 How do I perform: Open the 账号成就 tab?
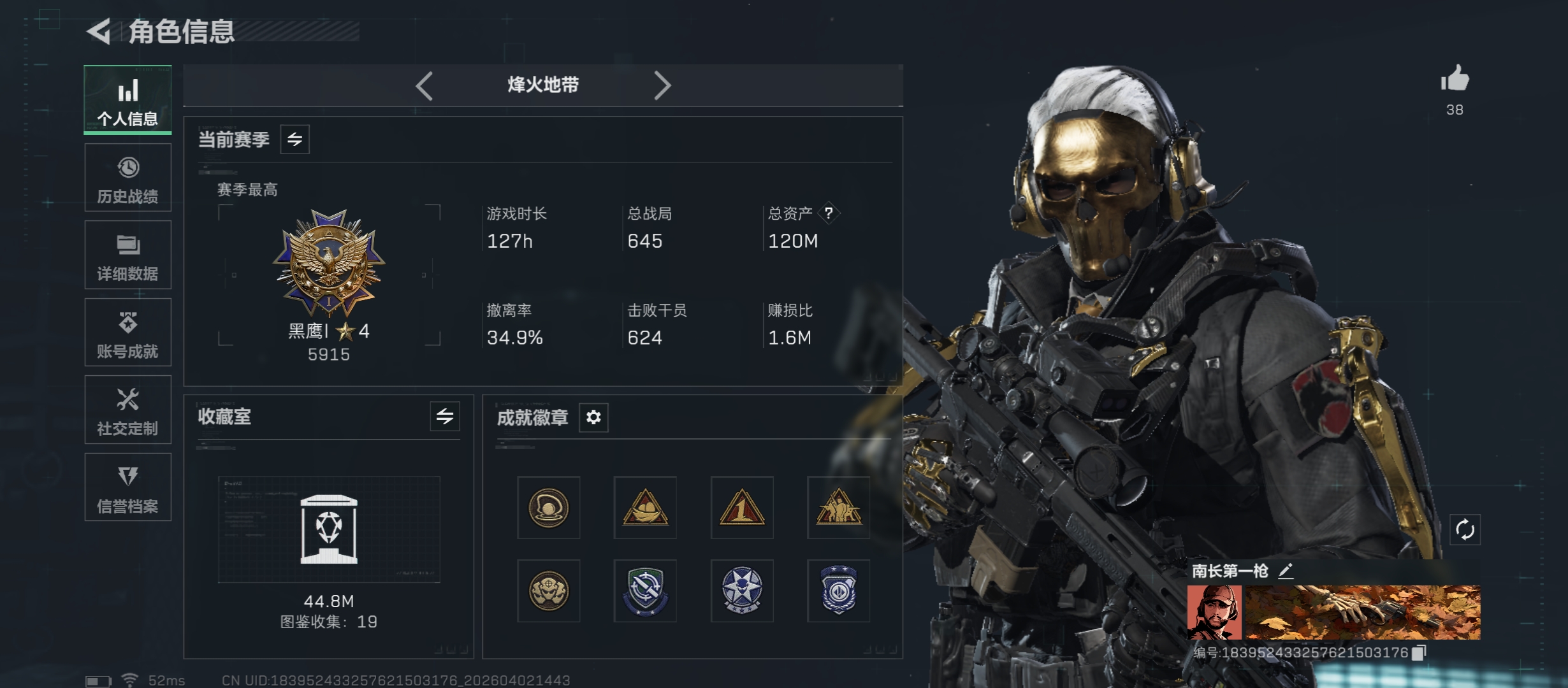pos(128,333)
